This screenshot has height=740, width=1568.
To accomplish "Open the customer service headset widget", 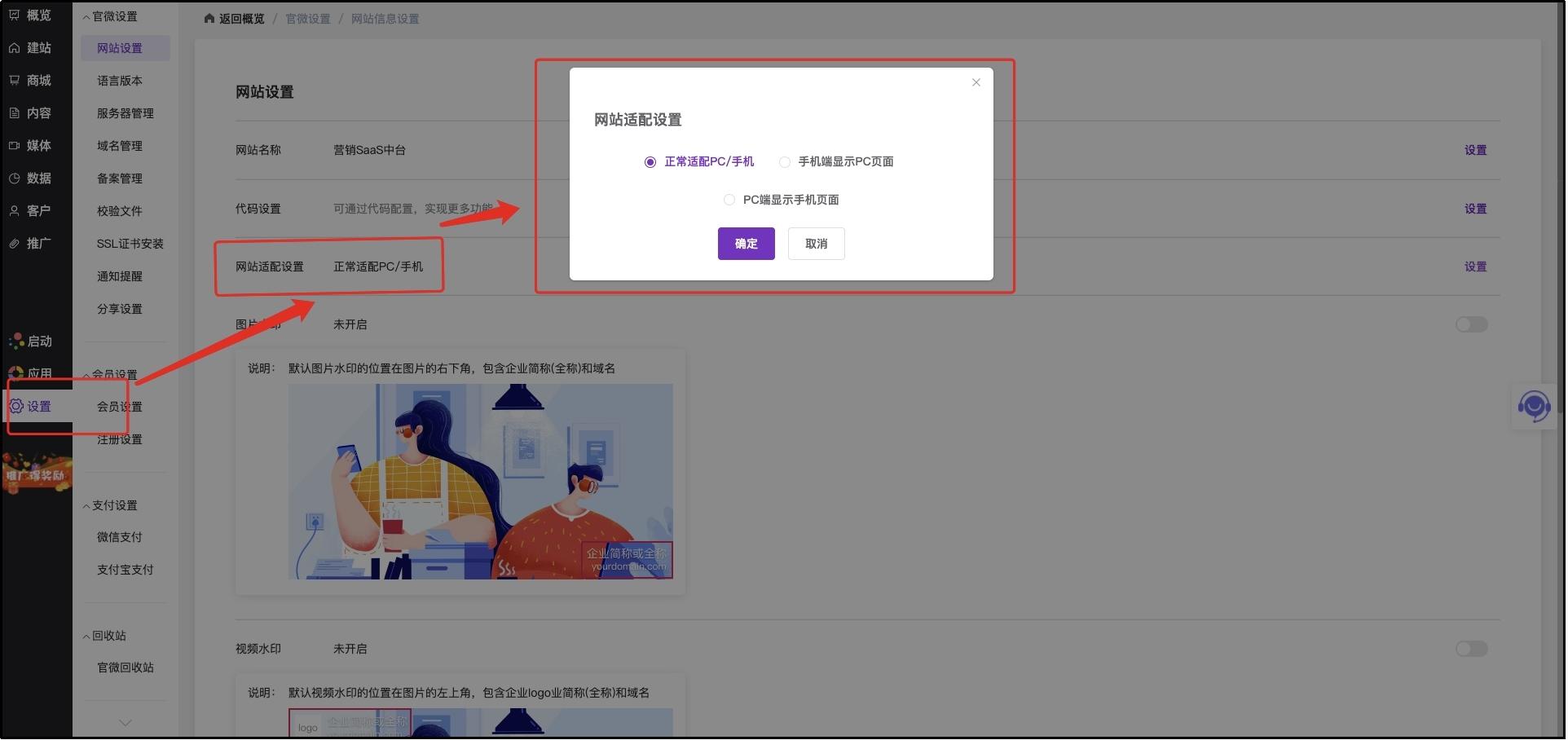I will tap(1535, 406).
